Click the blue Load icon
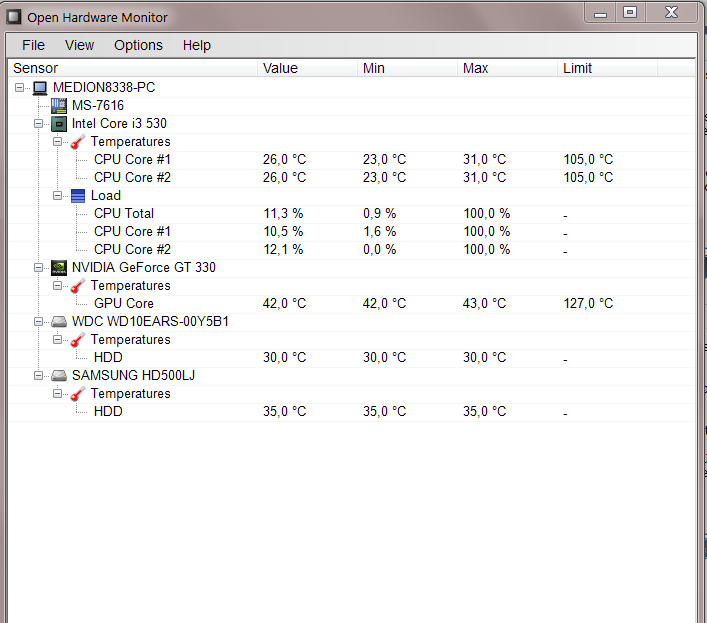Image resolution: width=707 pixels, height=623 pixels. [78, 196]
